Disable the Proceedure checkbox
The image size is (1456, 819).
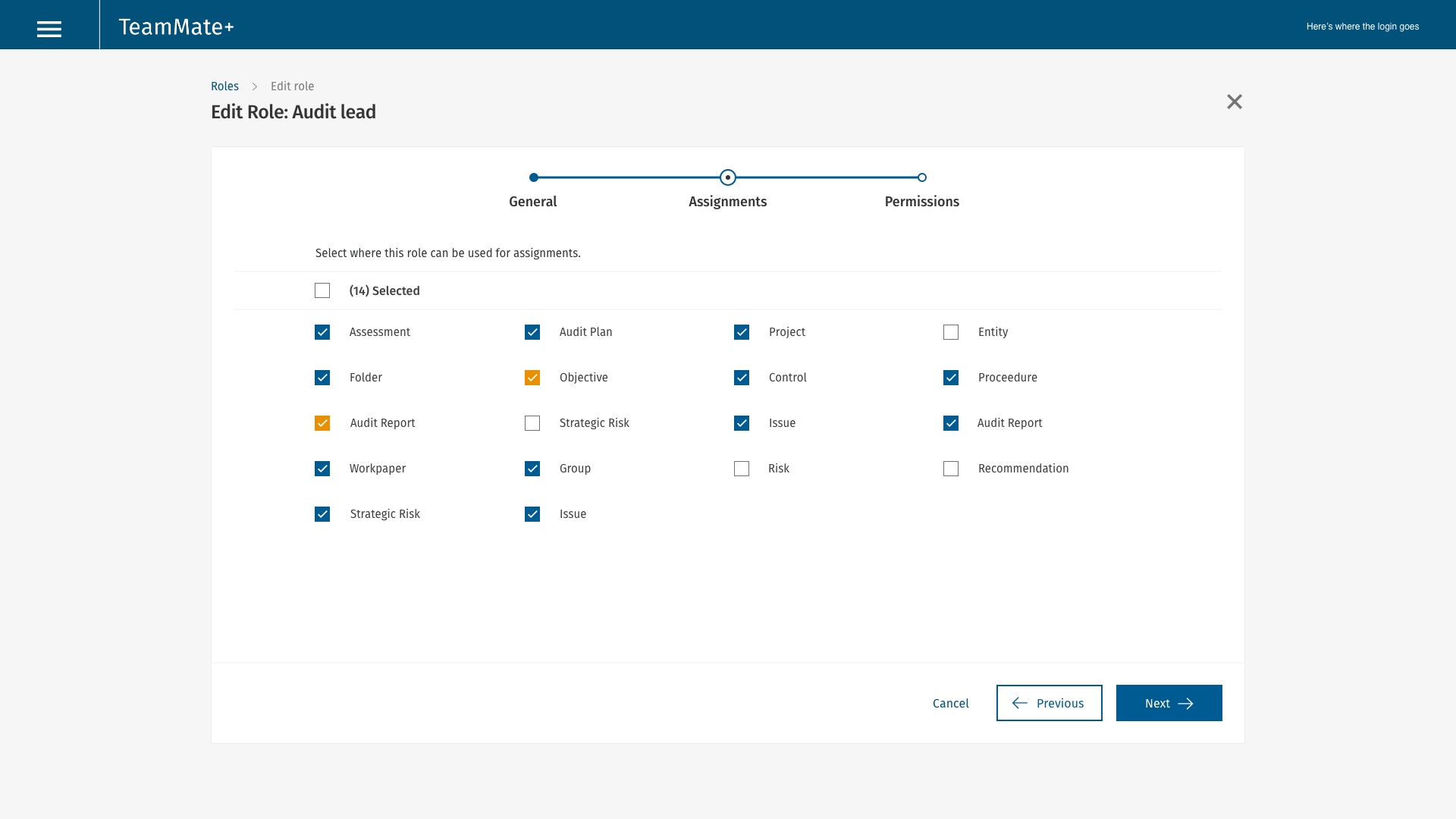[x=951, y=378]
